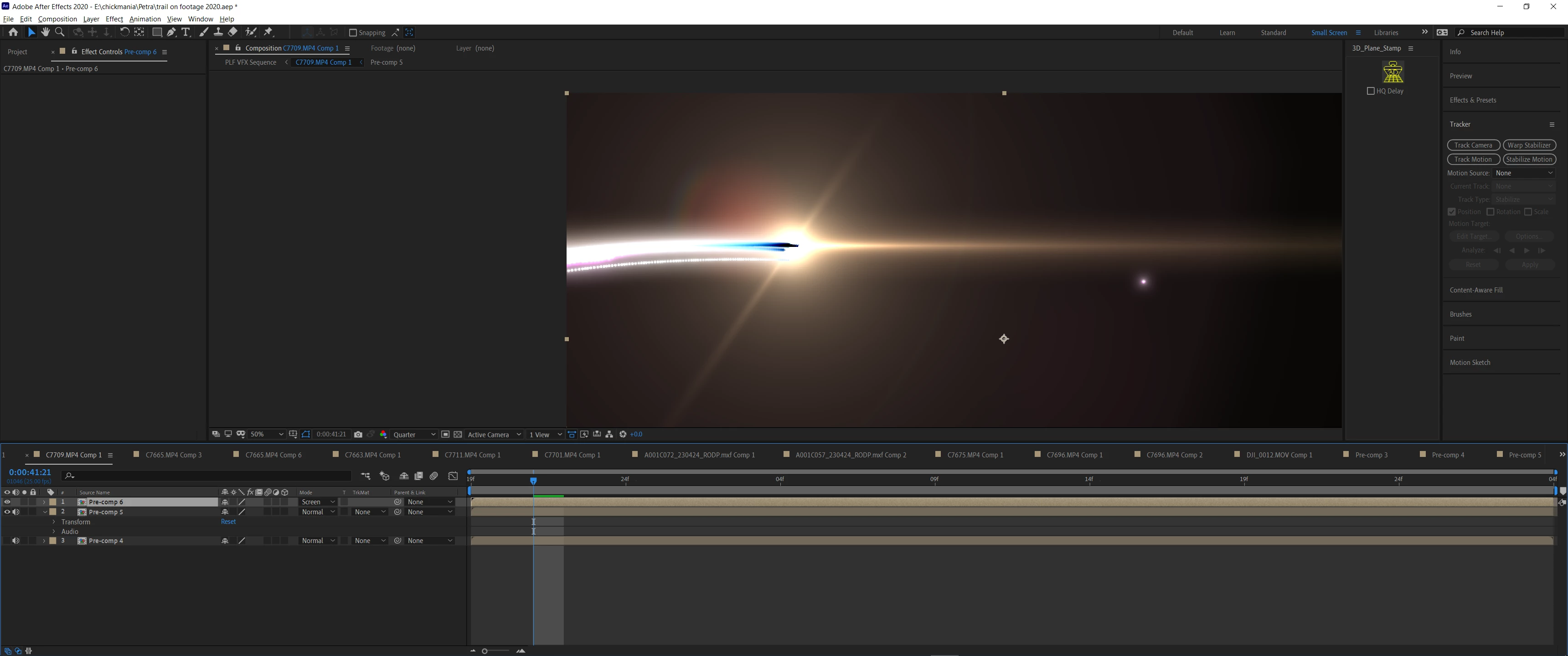Enable the Snapping checkbox
Image resolution: width=1568 pixels, height=656 pixels.
click(352, 33)
